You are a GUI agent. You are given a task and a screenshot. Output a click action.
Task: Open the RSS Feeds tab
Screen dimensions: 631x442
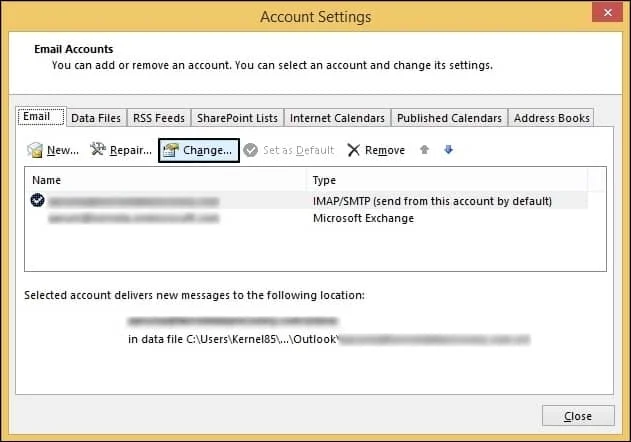[159, 118]
